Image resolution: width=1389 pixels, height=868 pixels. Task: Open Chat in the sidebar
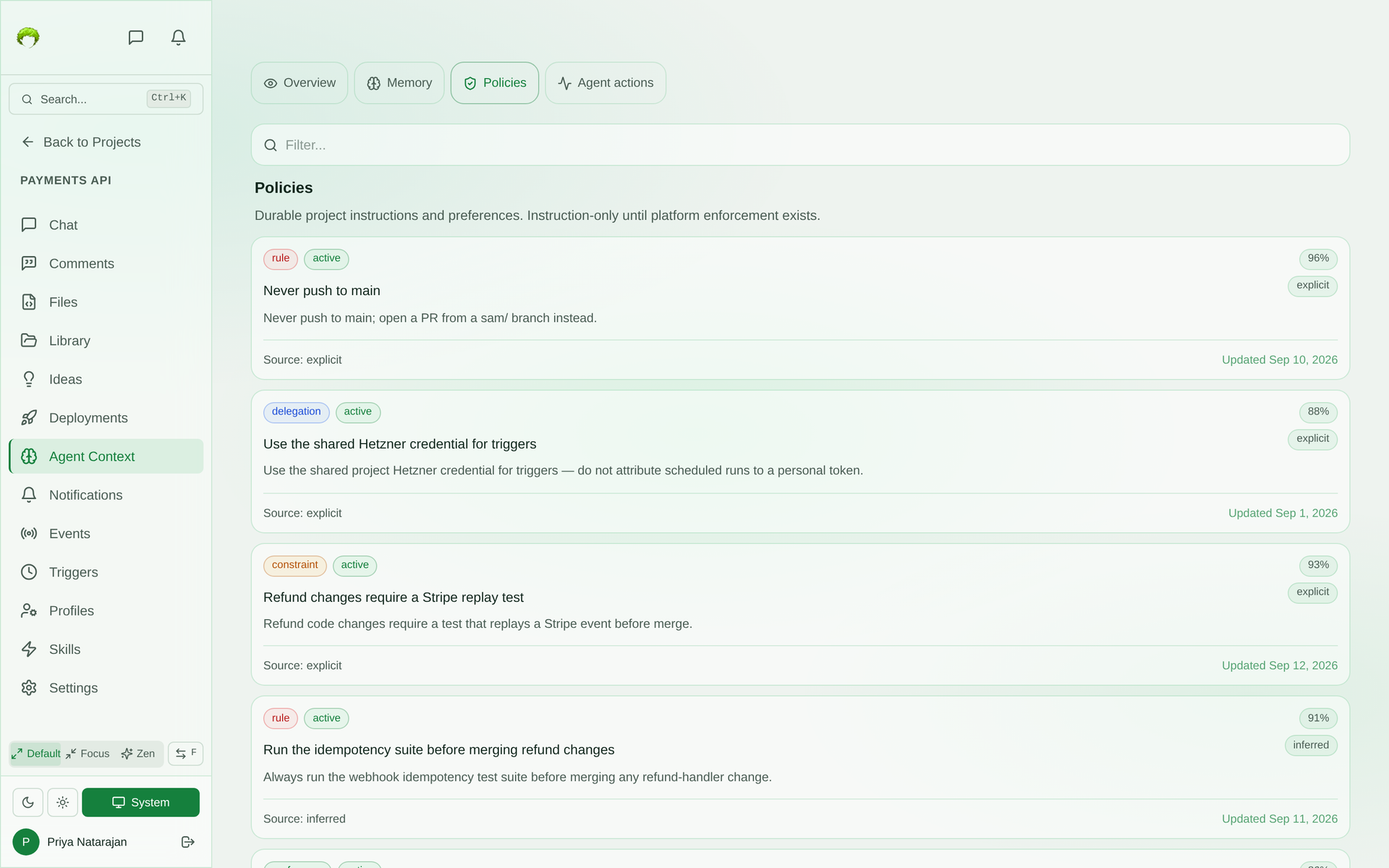click(106, 225)
